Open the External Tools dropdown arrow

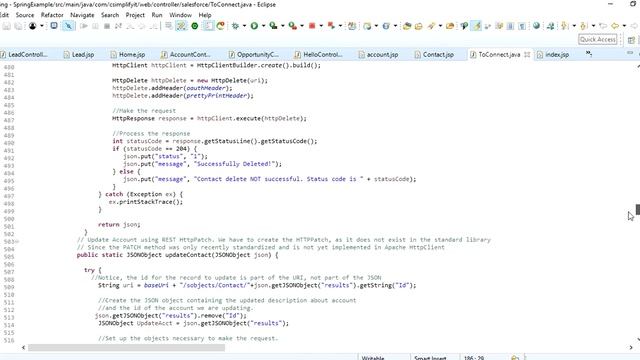[x=302, y=26]
